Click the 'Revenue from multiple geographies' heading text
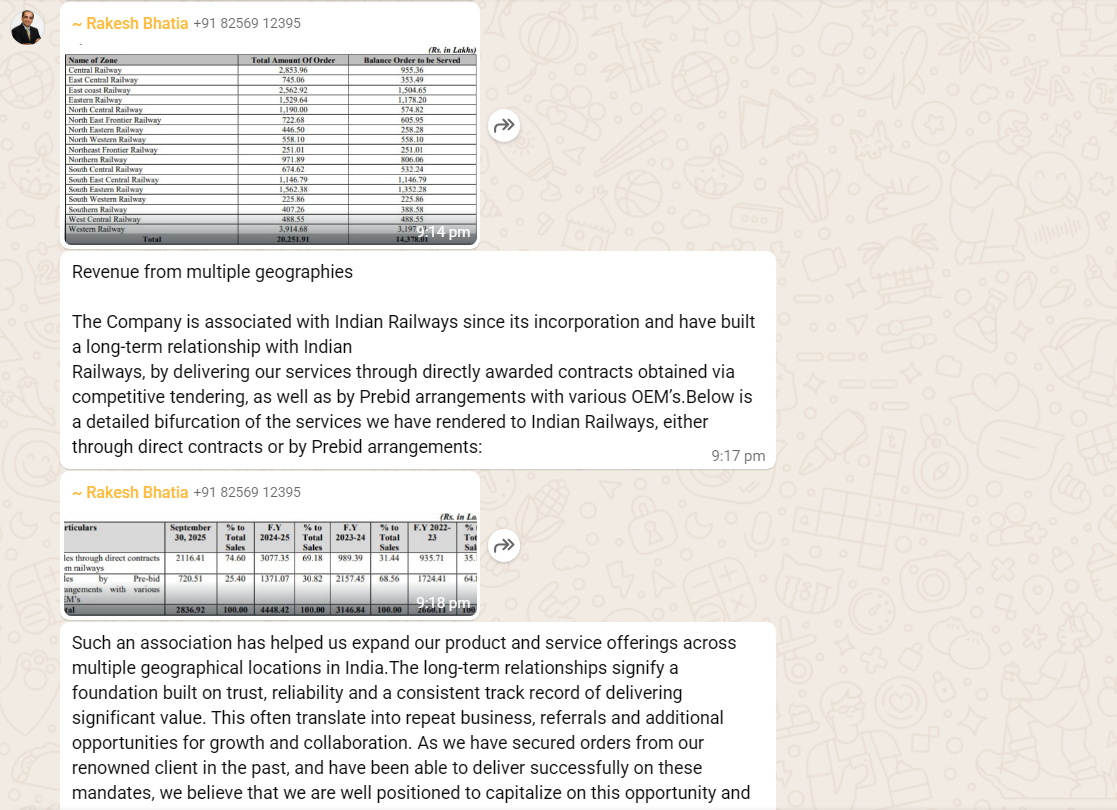Image resolution: width=1117 pixels, height=810 pixels. pos(212,272)
